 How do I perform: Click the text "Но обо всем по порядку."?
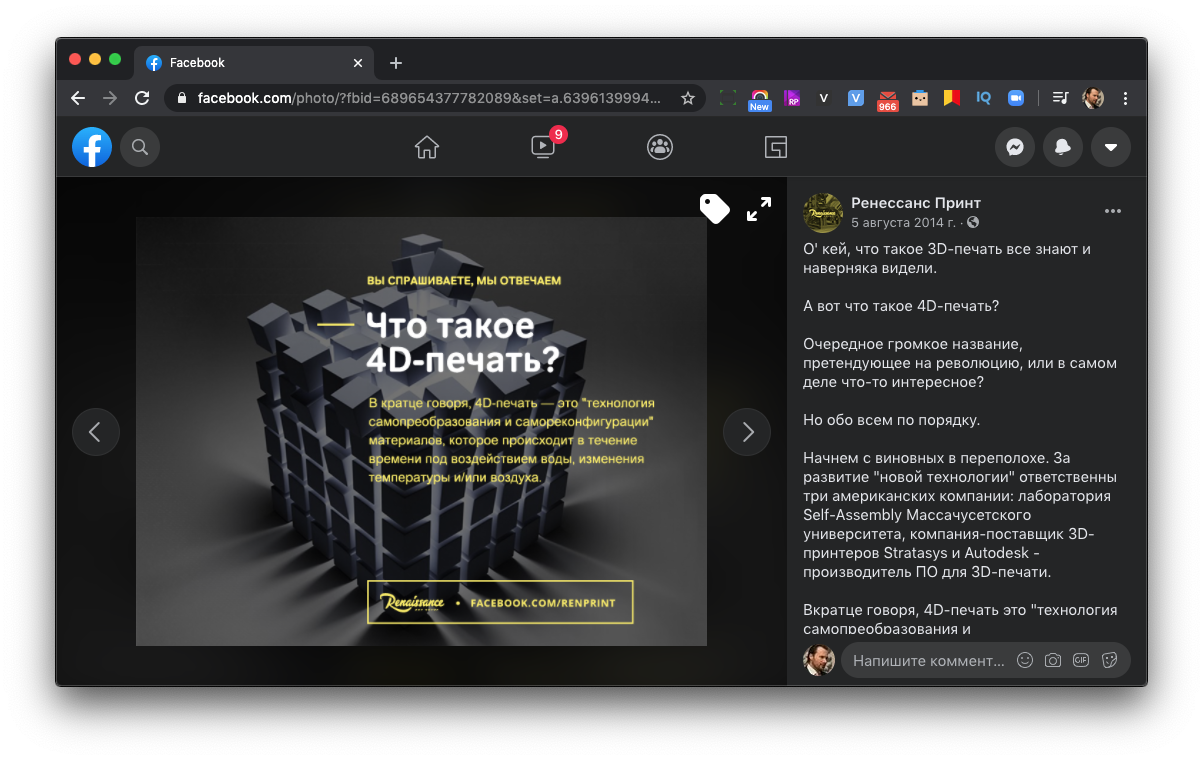click(892, 419)
